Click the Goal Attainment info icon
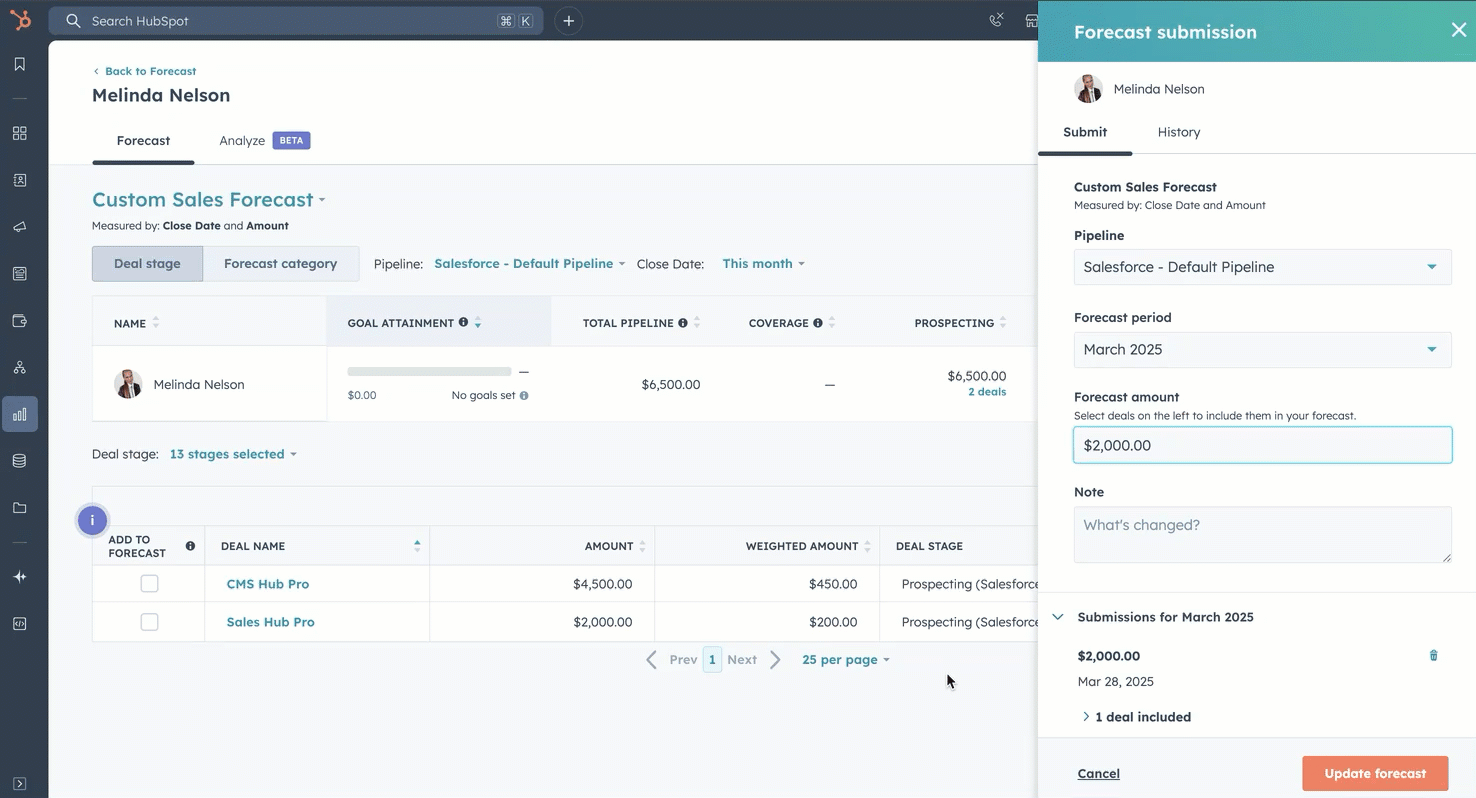The height and width of the screenshot is (798, 1476). (x=463, y=323)
